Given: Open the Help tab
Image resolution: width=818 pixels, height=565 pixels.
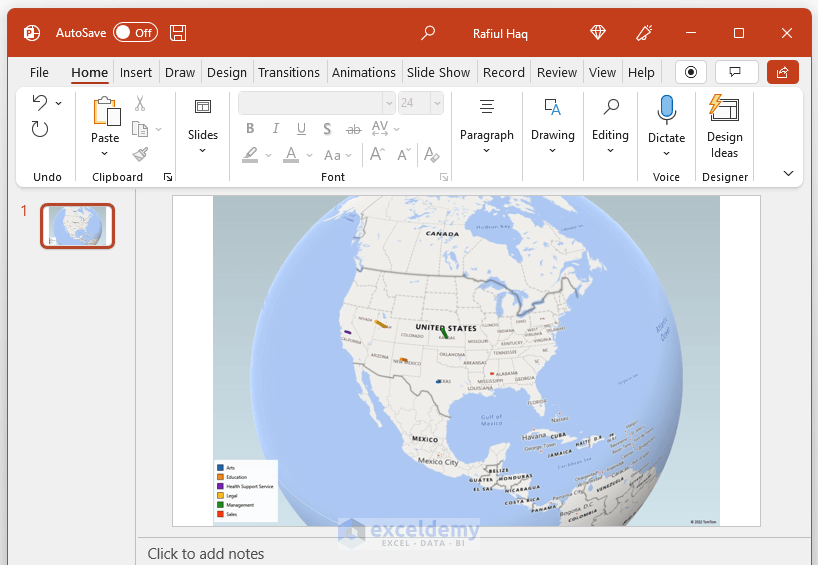Looking at the screenshot, I should pos(641,73).
